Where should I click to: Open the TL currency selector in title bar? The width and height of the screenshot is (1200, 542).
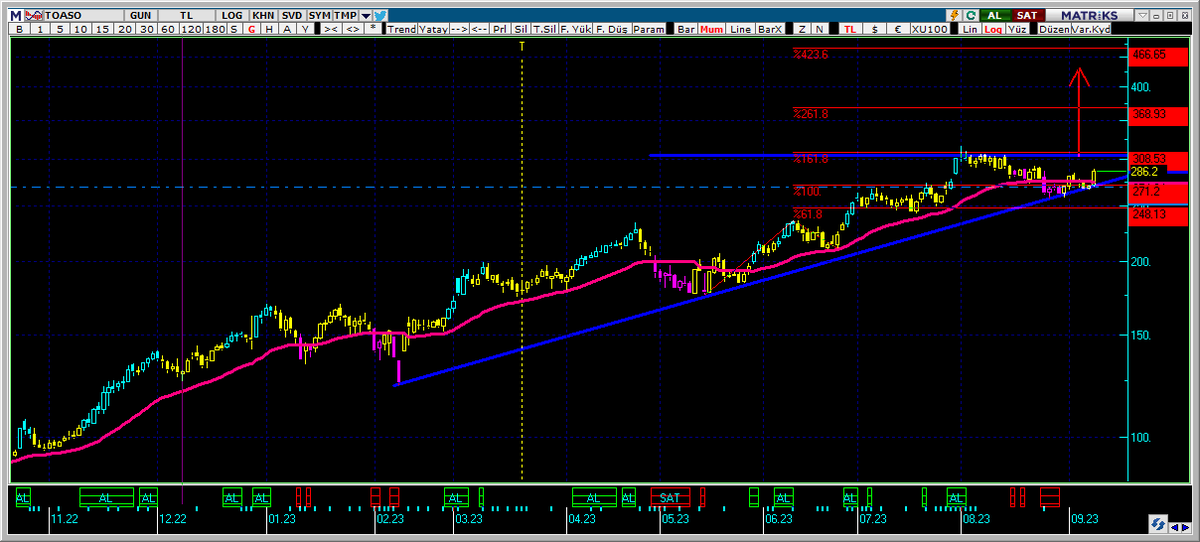(x=187, y=15)
